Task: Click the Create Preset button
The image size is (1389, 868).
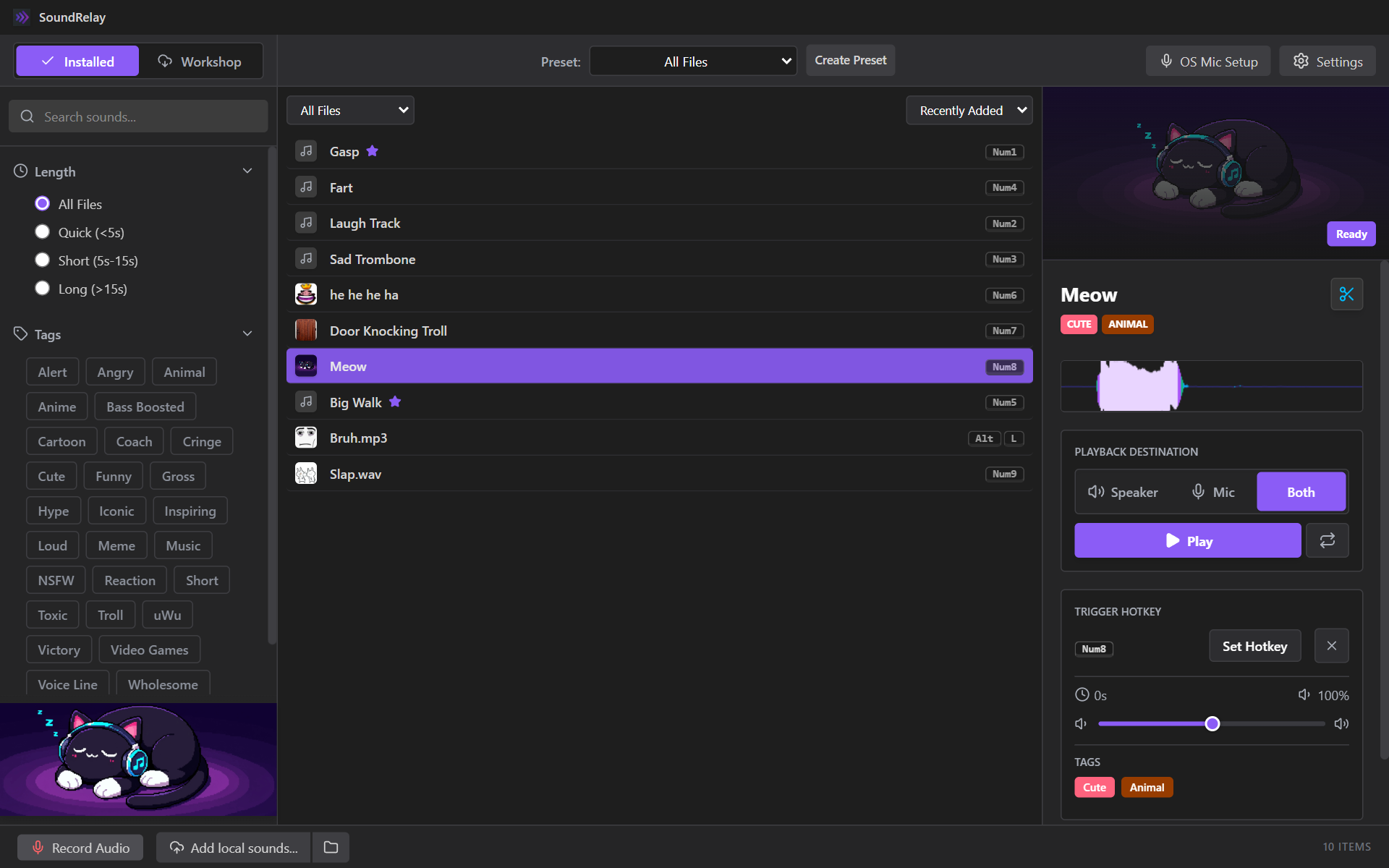Action: tap(850, 60)
